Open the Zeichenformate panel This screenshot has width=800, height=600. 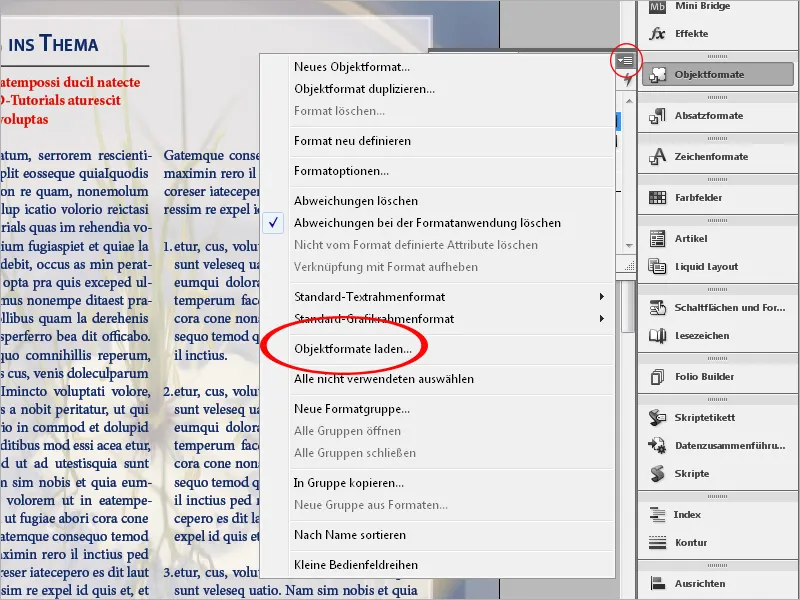[x=711, y=156]
